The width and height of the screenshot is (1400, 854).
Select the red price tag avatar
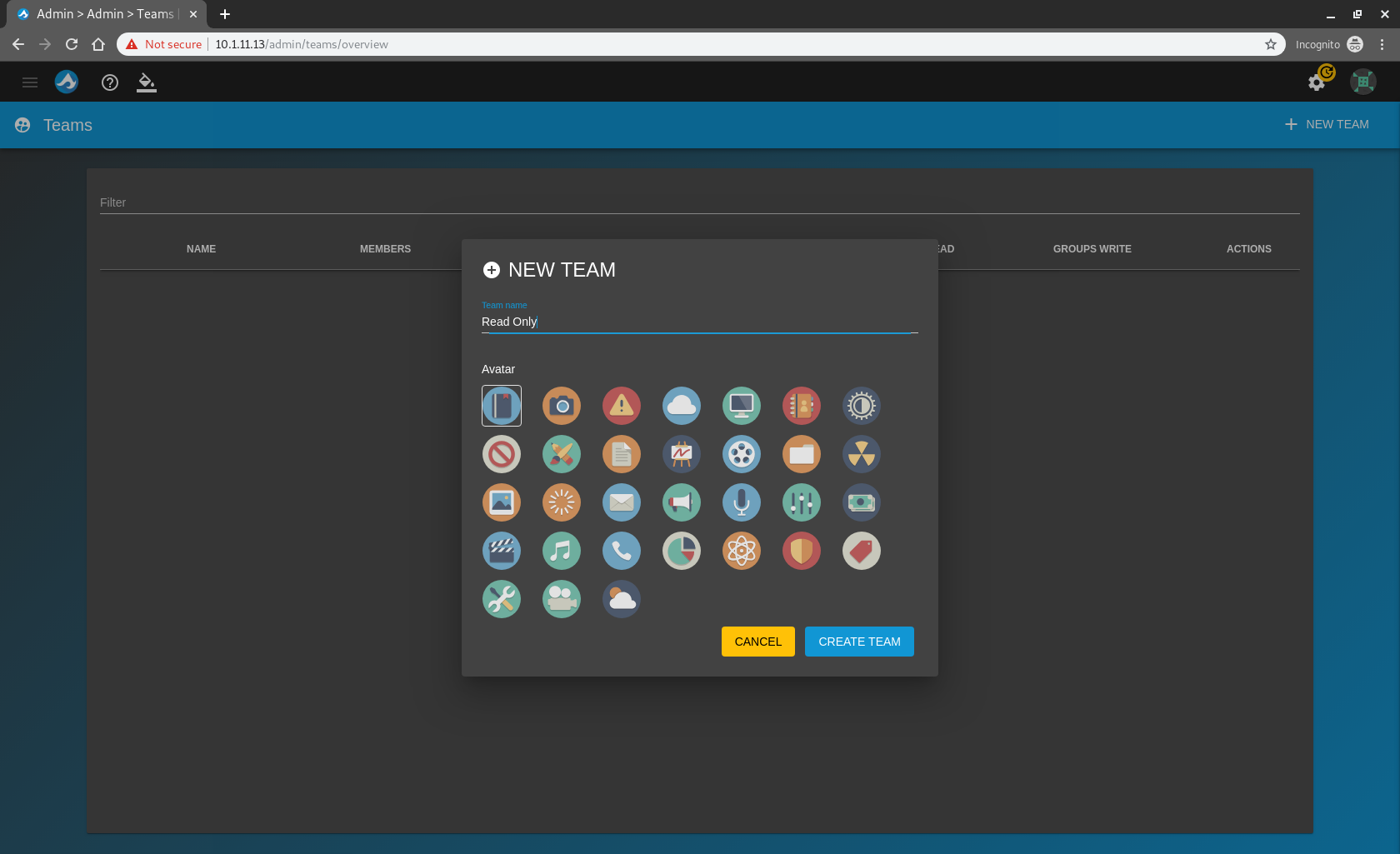click(862, 551)
